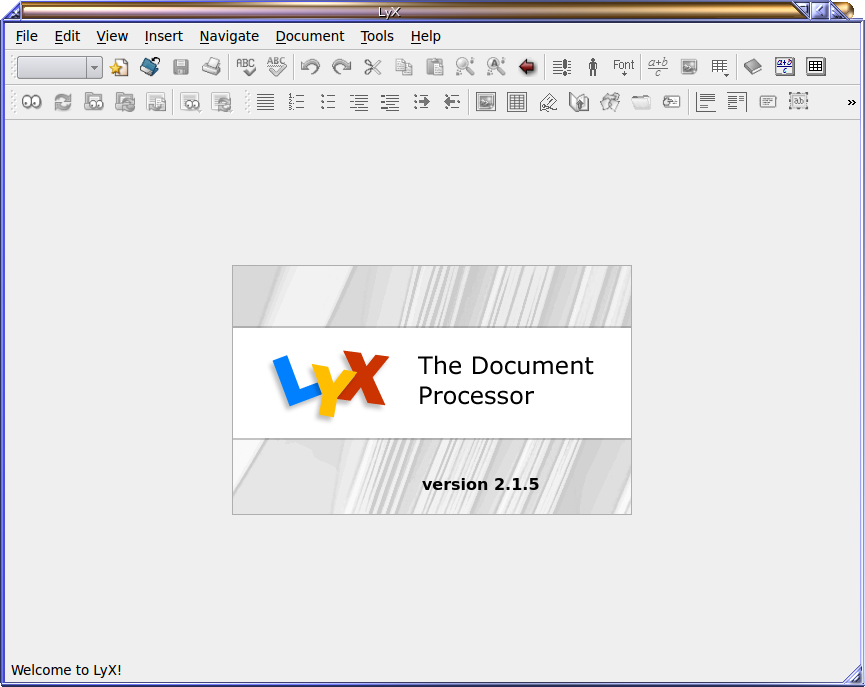Open advanced Find and Replace icon
Viewport: 865px width, 687px height.
tap(496, 67)
